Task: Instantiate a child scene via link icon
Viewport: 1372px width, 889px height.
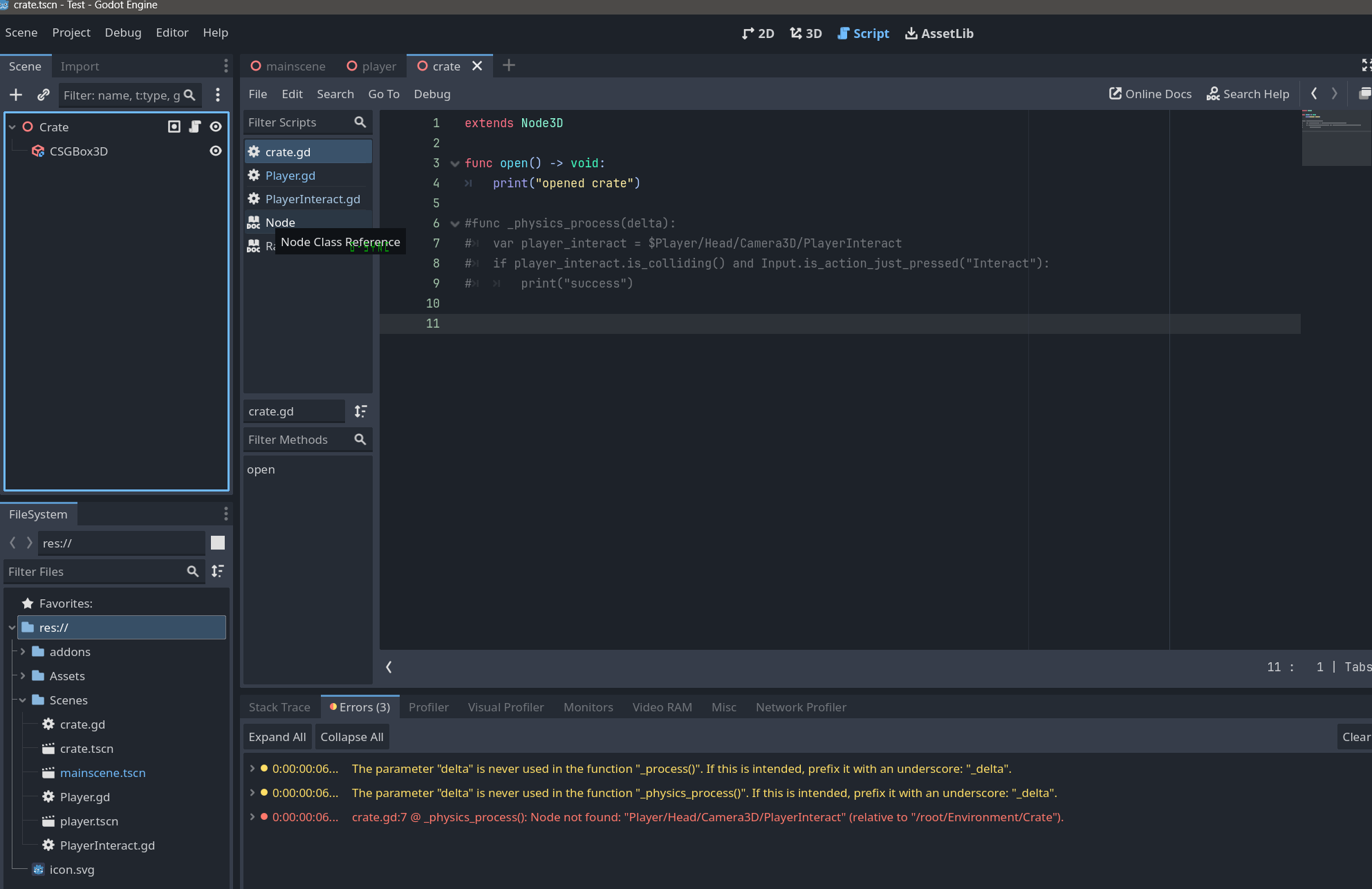Action: pyautogui.click(x=43, y=95)
